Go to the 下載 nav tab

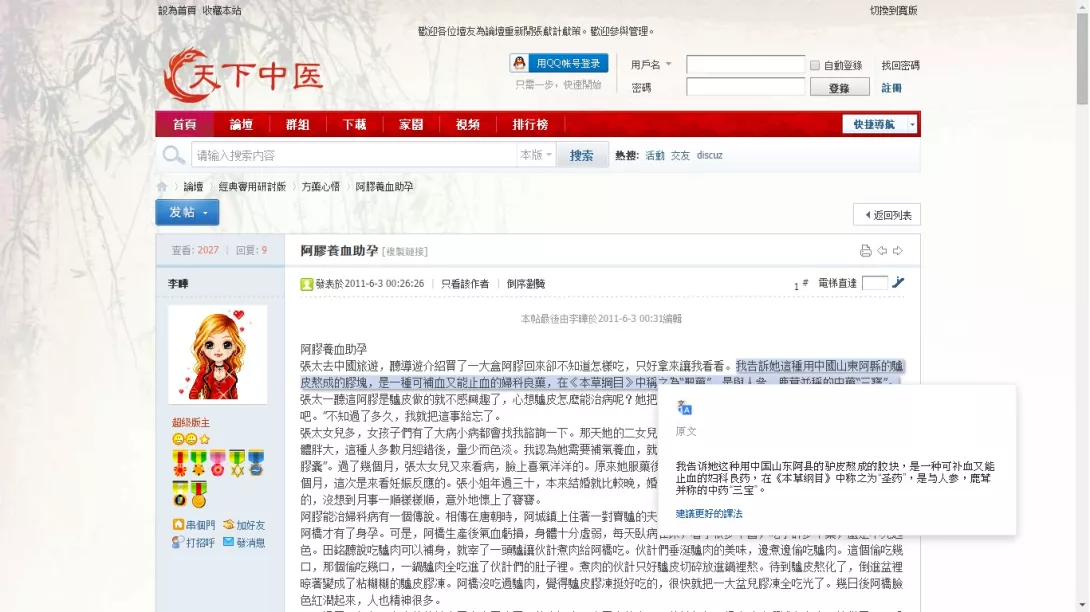click(x=355, y=124)
